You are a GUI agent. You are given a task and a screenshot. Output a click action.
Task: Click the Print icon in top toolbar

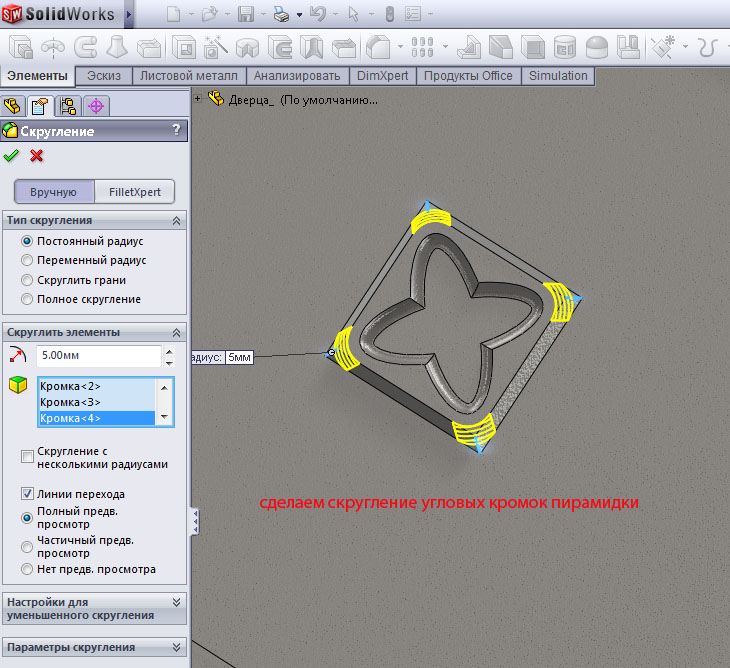coord(281,15)
